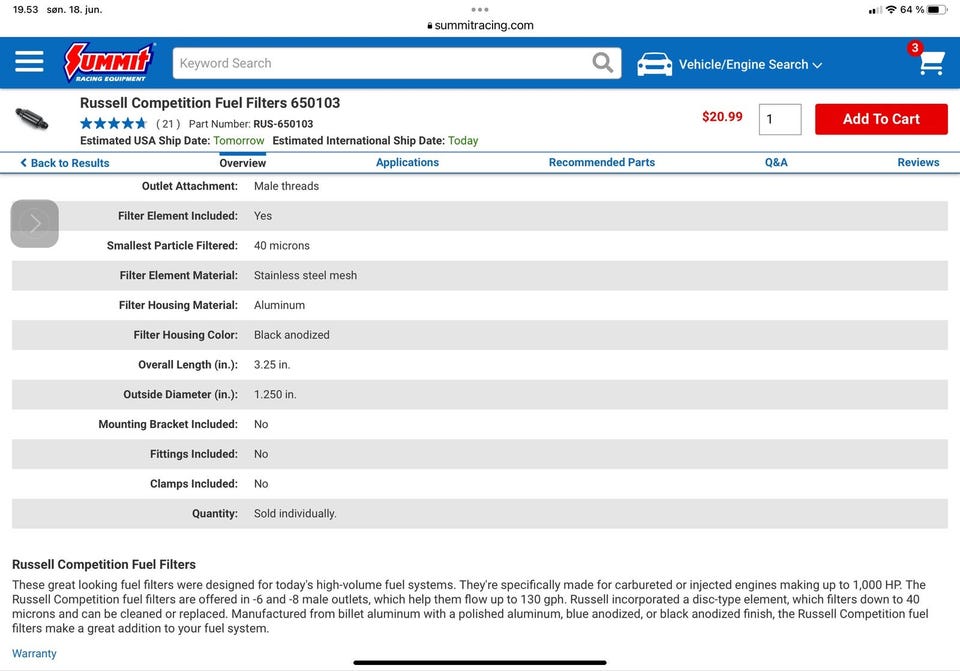Click 'Russell Competition Fuel Filters 650103' title
Screen dimensions: 960x671
[x=210, y=103]
